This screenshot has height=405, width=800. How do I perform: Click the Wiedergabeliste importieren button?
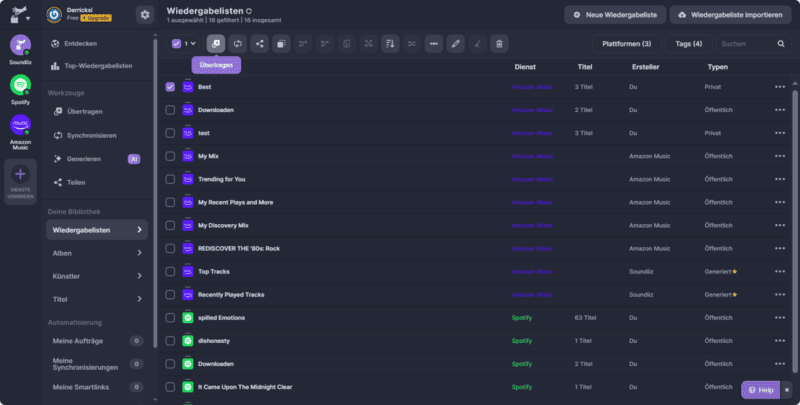(730, 15)
